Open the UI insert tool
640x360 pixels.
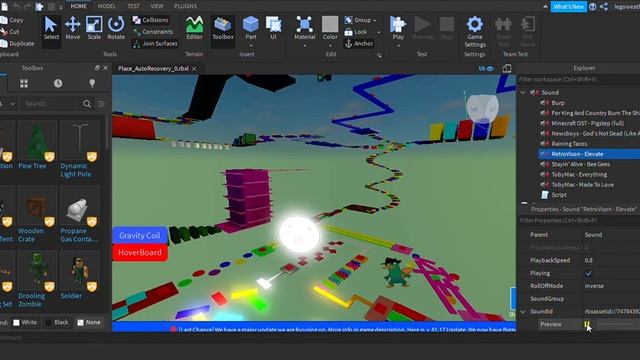click(x=273, y=29)
